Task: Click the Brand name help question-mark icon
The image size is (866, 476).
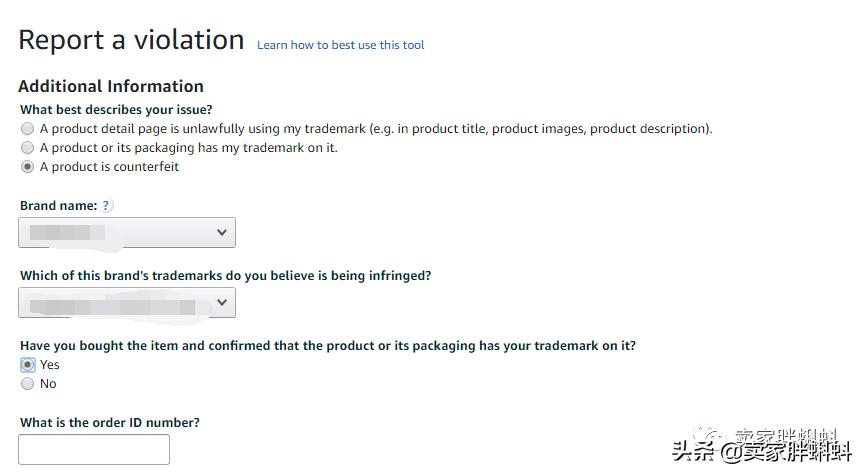Action: click(x=107, y=205)
